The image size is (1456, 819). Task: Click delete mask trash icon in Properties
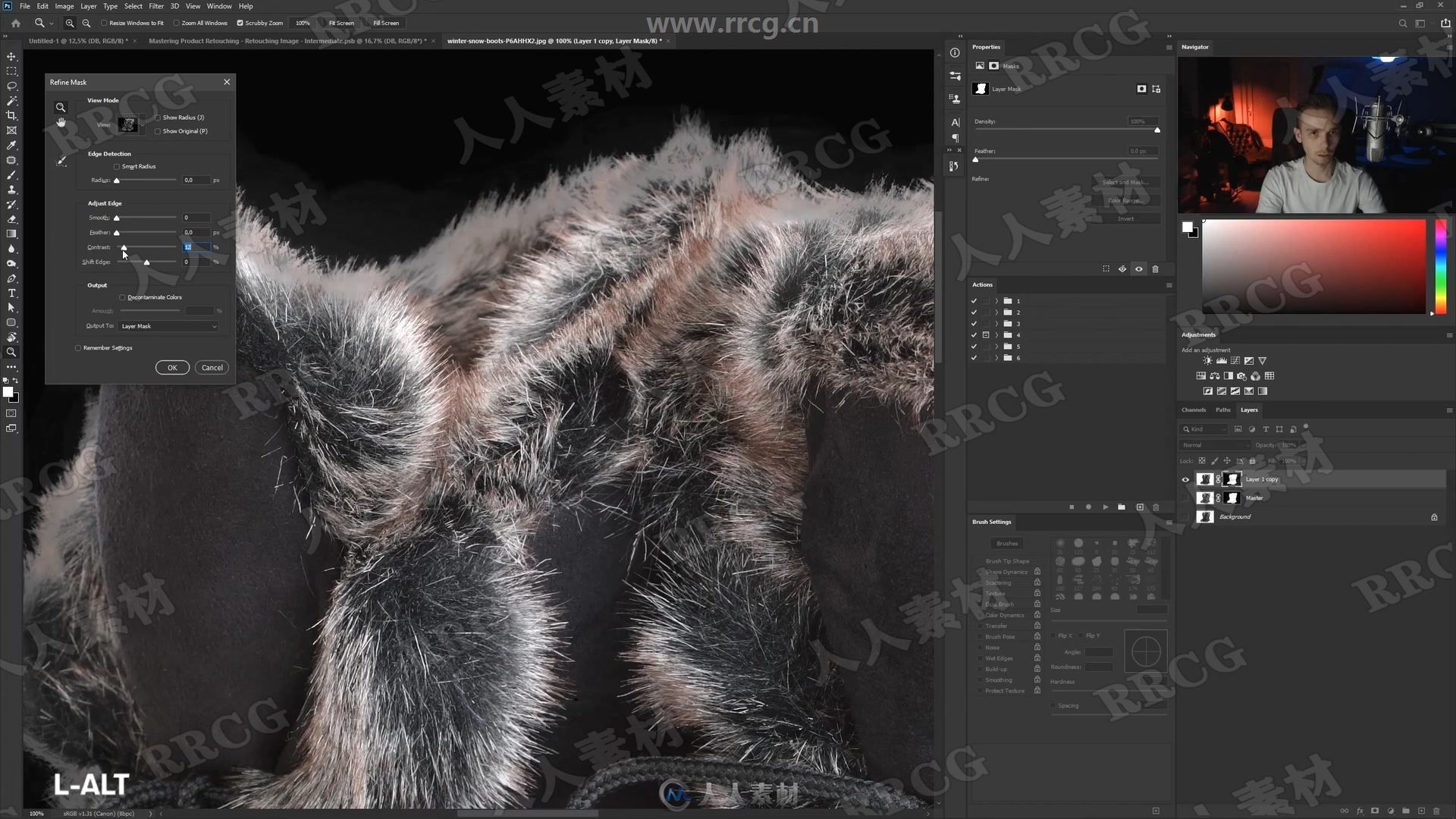point(1155,269)
